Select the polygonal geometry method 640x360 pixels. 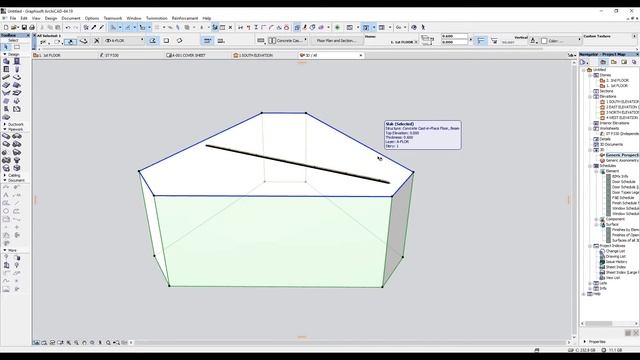click(x=153, y=40)
